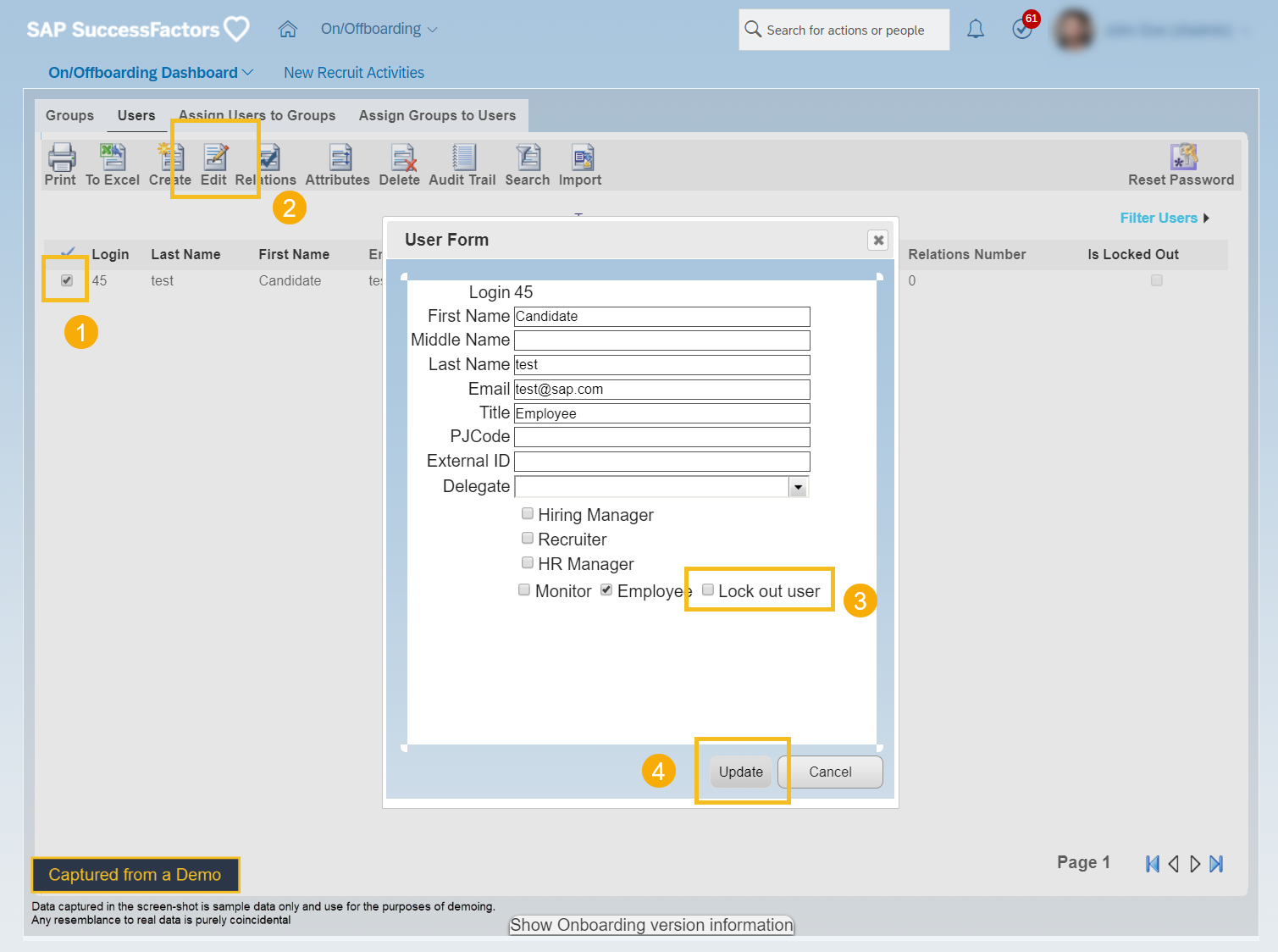Focus the Search for actions or people box
The width and height of the screenshot is (1278, 952).
[844, 30]
